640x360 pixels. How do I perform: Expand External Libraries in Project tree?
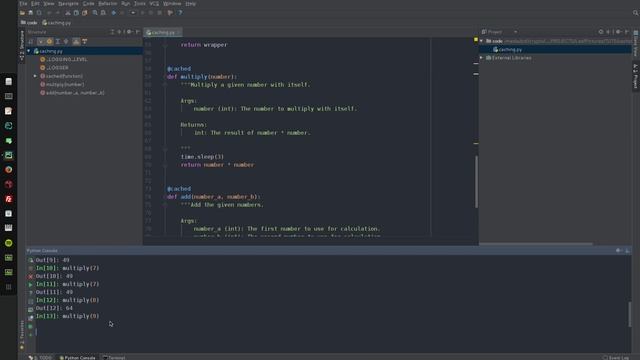(x=482, y=58)
